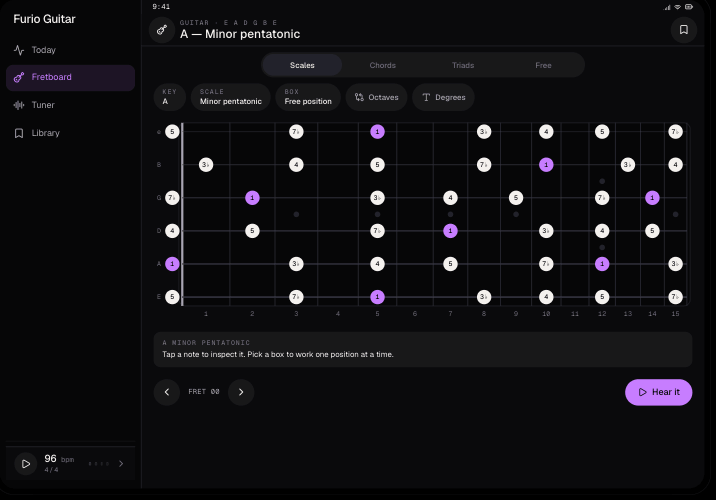Tap open low E string note 5

pyautogui.click(x=172, y=297)
